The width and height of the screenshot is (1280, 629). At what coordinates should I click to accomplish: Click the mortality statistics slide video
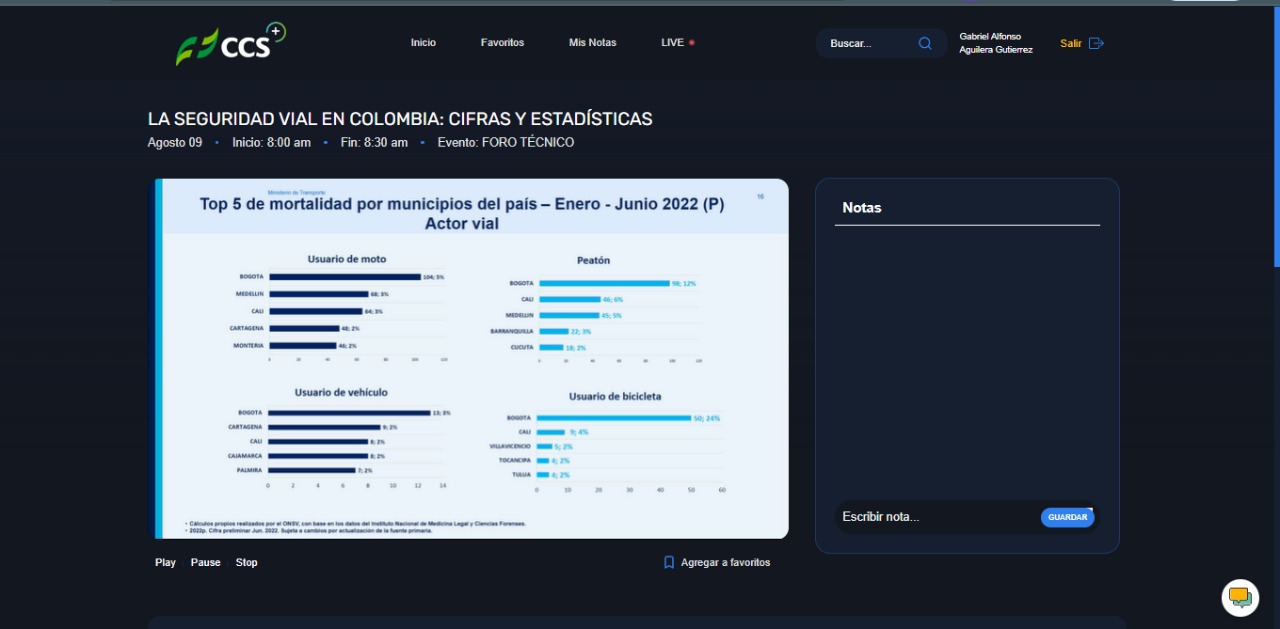pos(471,358)
